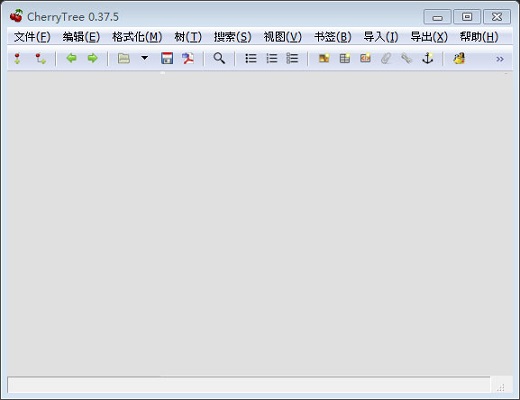Viewport: 520px width, 400px height.
Task: Click the open file folder icon
Action: point(124,58)
